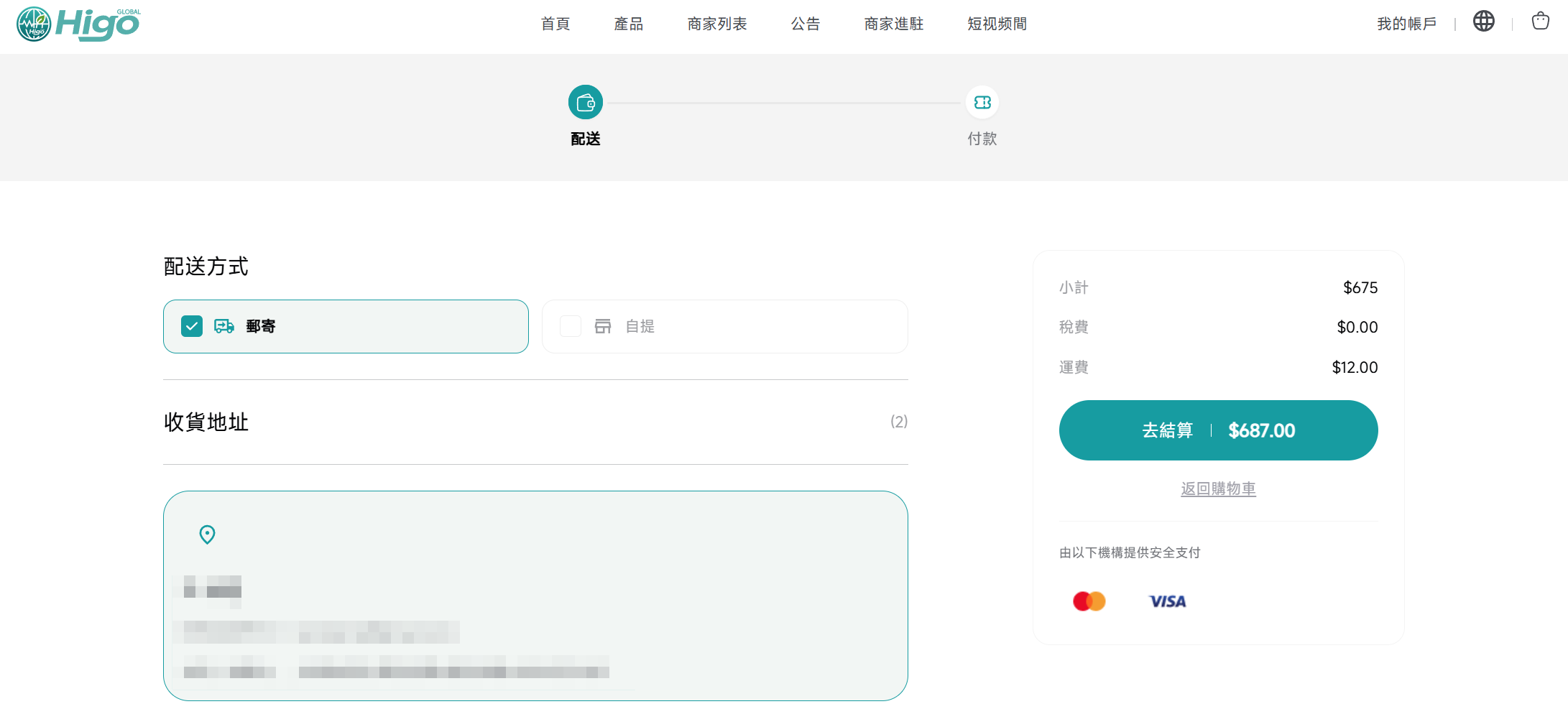Open 商家進駐 in the navigation bar
Viewport: 1568px width, 727px height.
click(x=894, y=24)
